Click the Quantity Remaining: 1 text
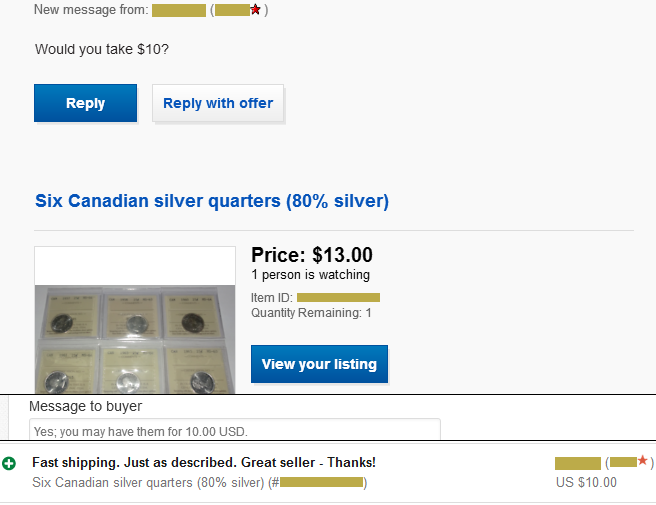The image size is (656, 505). (311, 313)
